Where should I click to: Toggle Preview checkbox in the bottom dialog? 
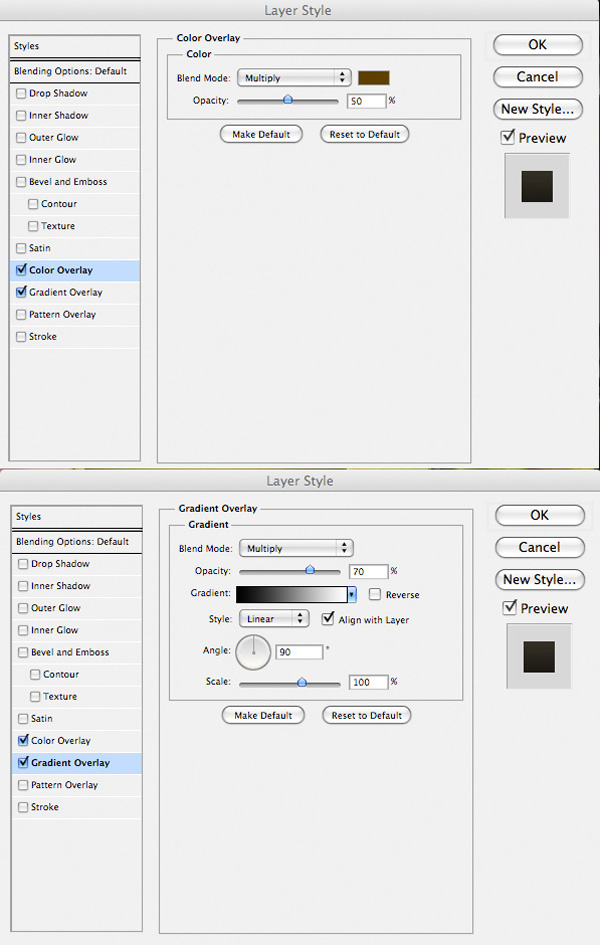click(510, 608)
